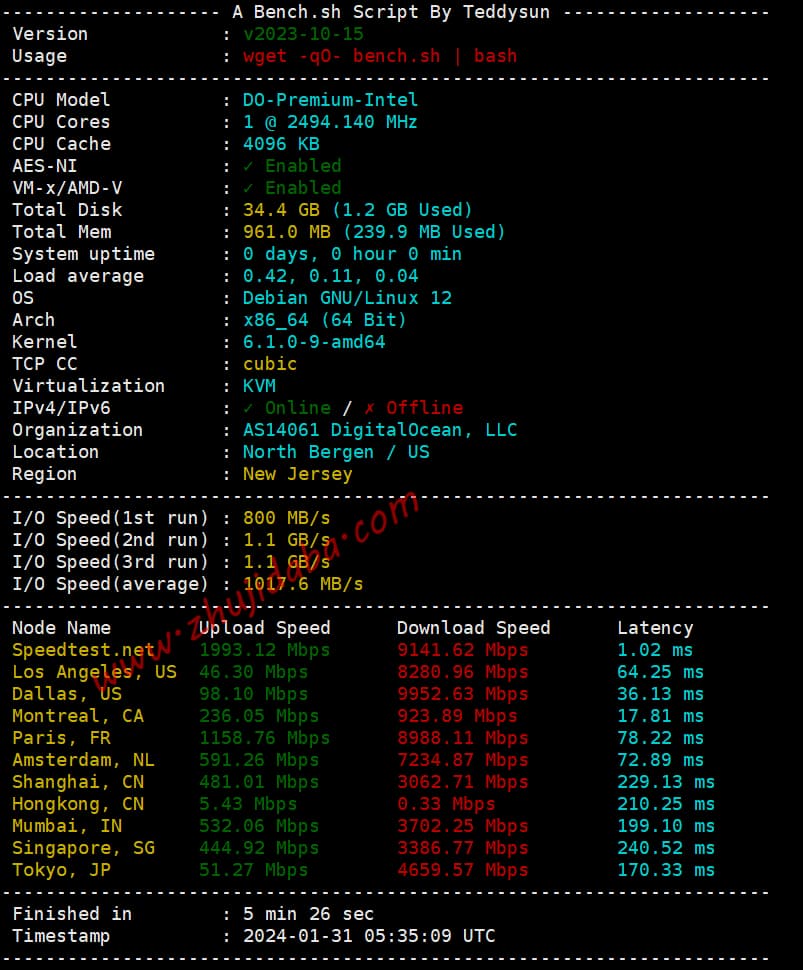This screenshot has width=803, height=970.
Task: Click the timestamp 2024-01-31 05:35:09 UTC
Action: pos(369,936)
